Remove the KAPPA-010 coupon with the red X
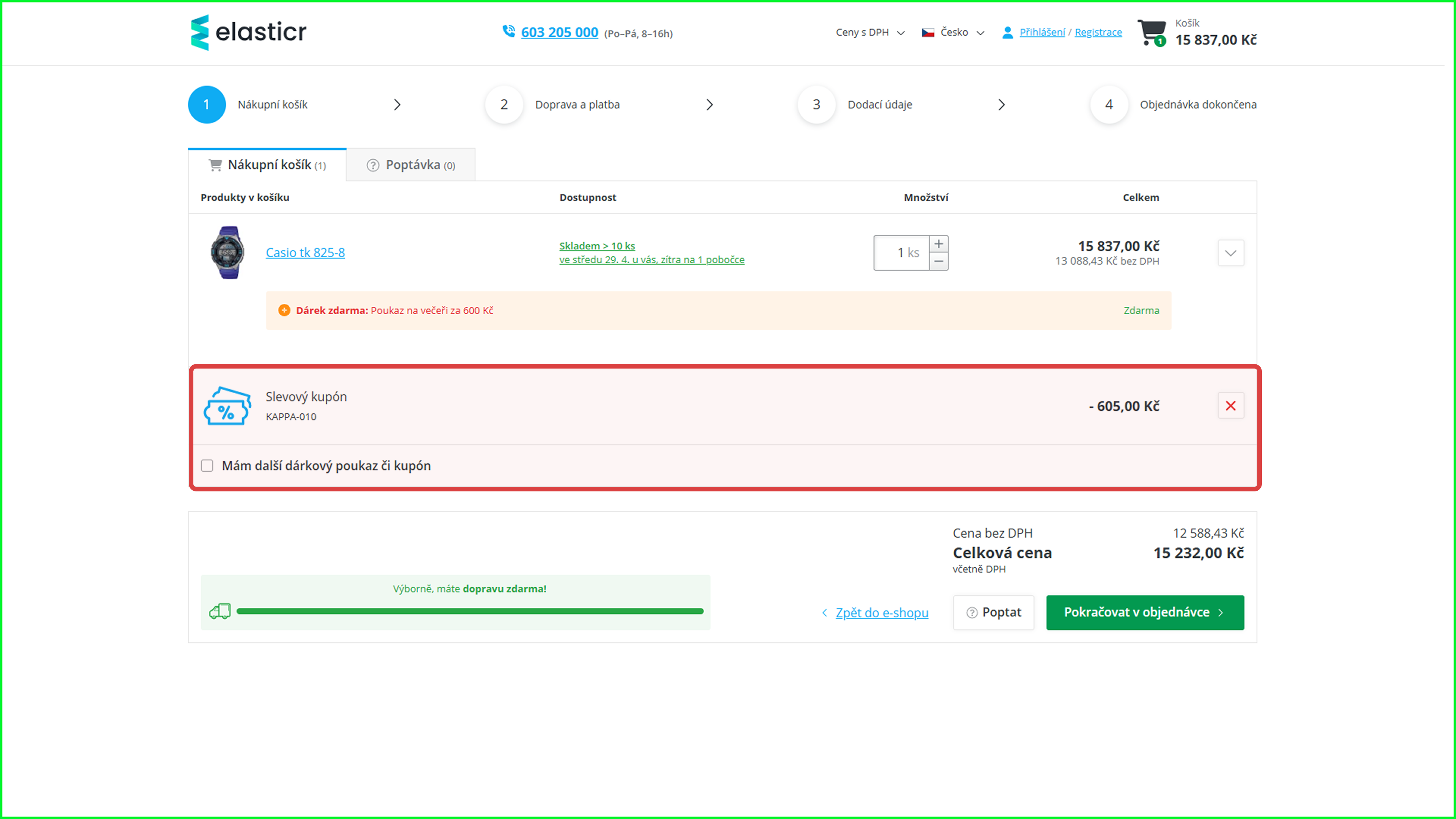This screenshot has width=1456, height=819. tap(1230, 406)
